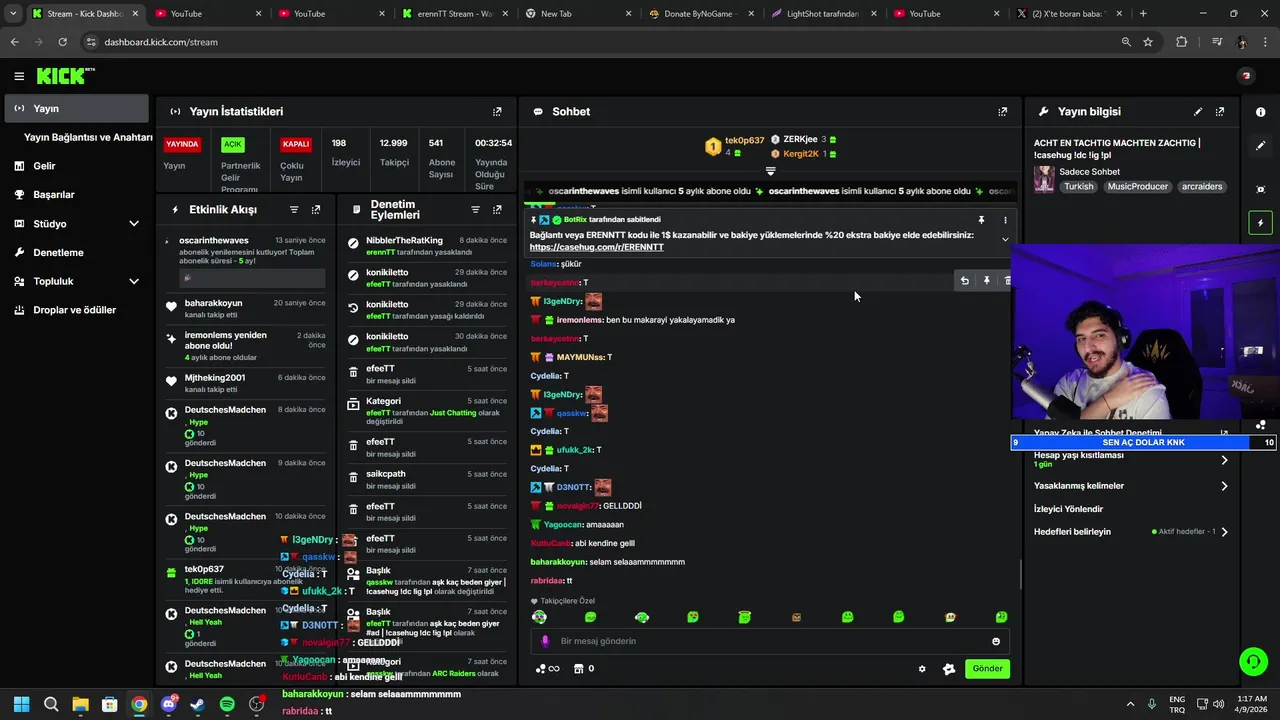Open the green support headset button
Viewport: 1280px width, 720px height.
pyautogui.click(x=1253, y=661)
